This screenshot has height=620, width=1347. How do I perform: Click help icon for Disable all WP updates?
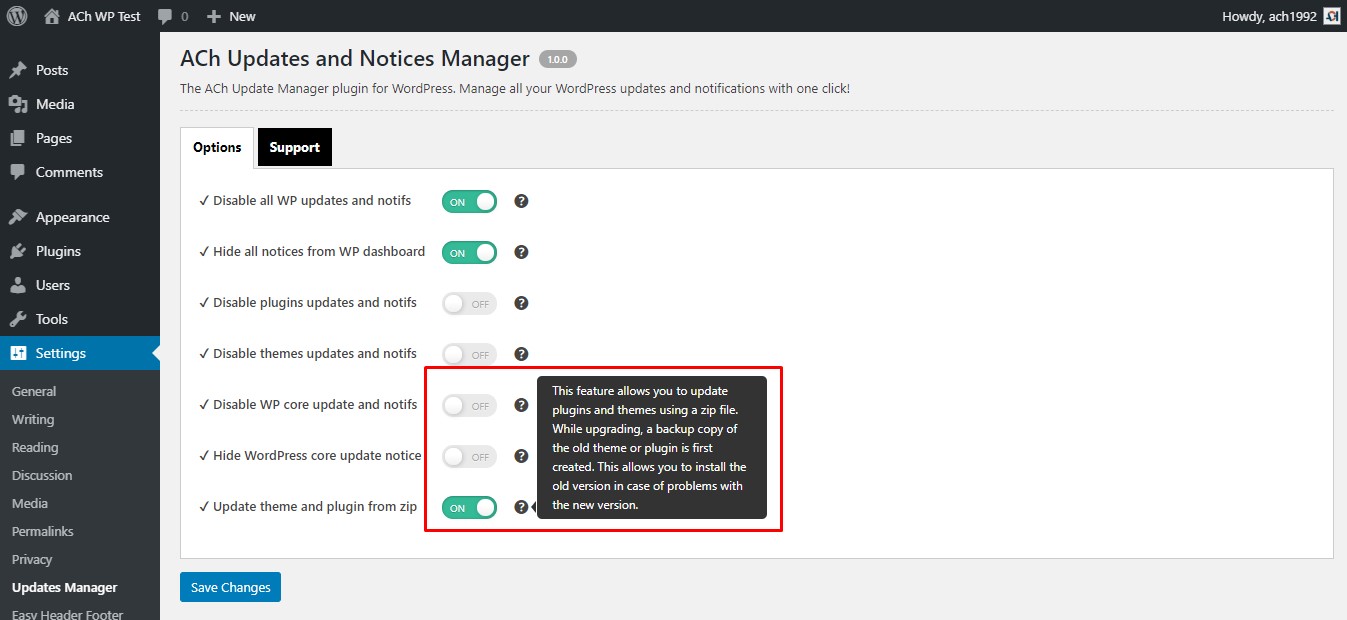521,201
